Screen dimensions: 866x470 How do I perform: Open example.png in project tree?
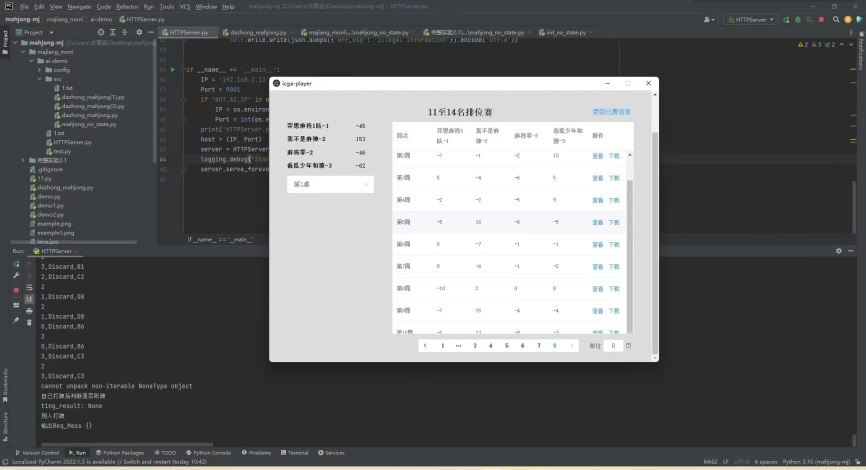[x=50, y=224]
